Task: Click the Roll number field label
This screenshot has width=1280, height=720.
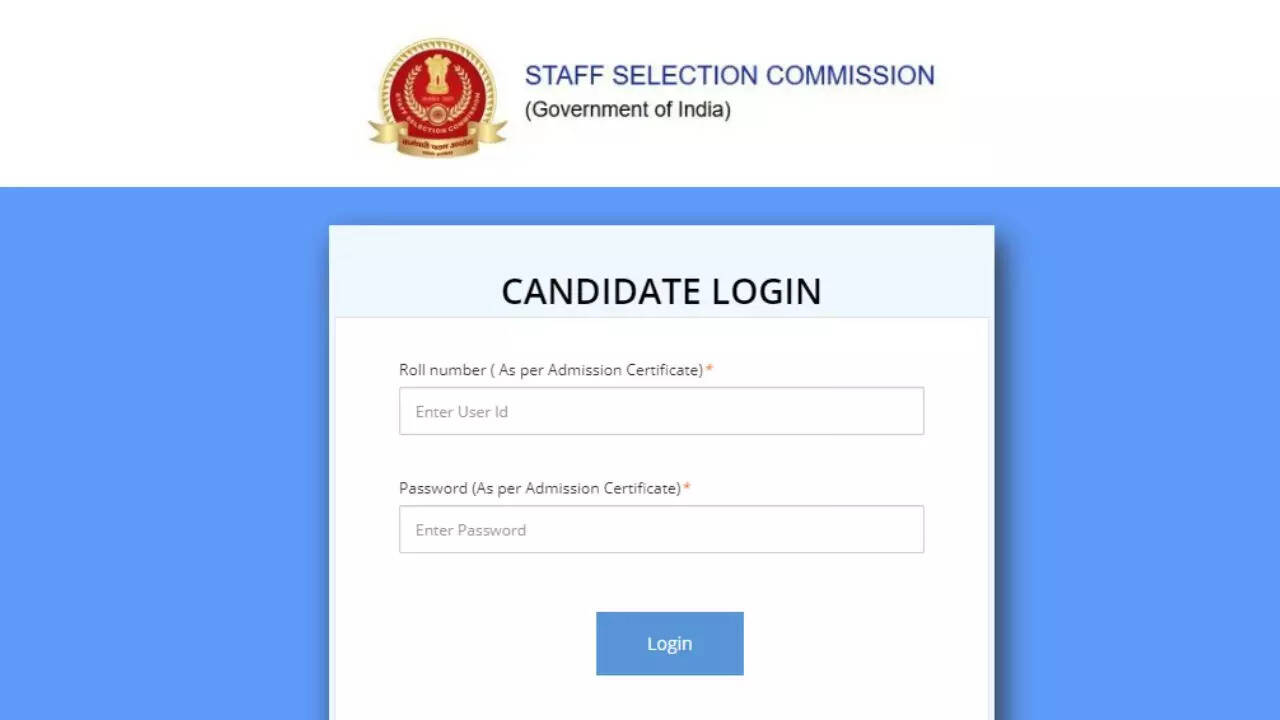Action: coord(442,370)
